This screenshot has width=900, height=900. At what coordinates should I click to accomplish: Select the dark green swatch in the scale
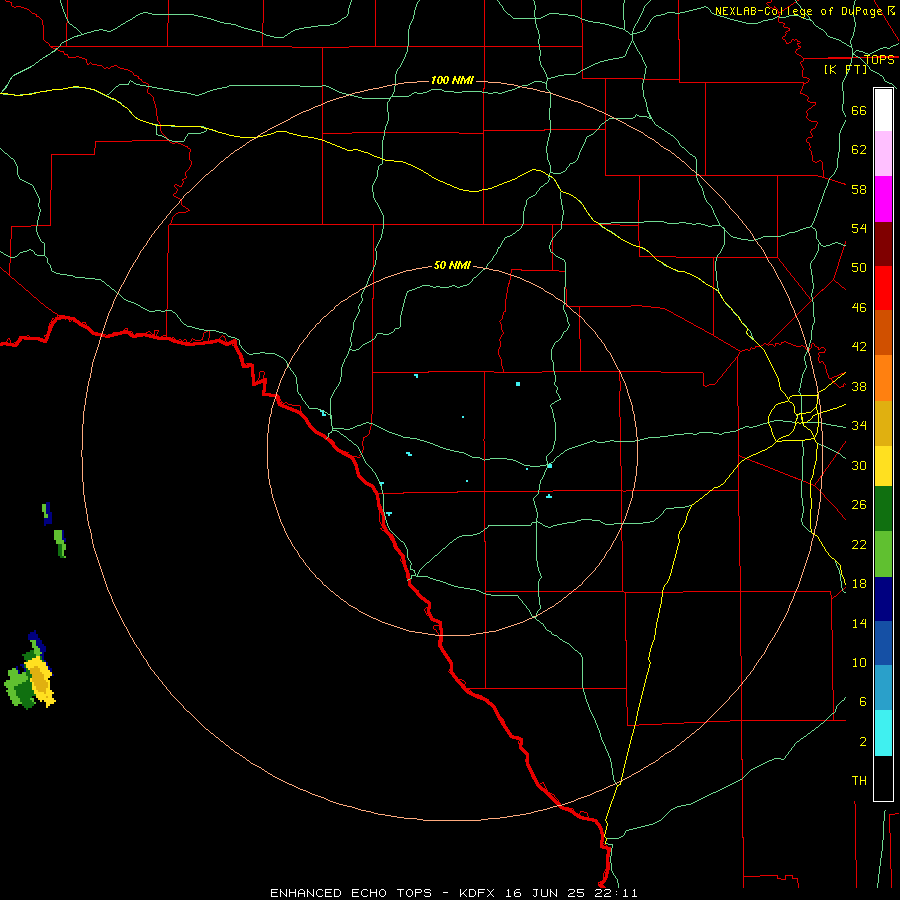tap(883, 509)
